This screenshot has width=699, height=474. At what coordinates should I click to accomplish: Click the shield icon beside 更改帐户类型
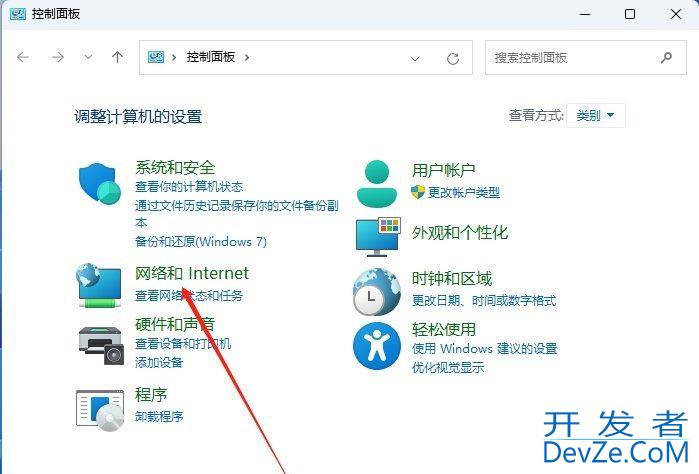(x=418, y=192)
